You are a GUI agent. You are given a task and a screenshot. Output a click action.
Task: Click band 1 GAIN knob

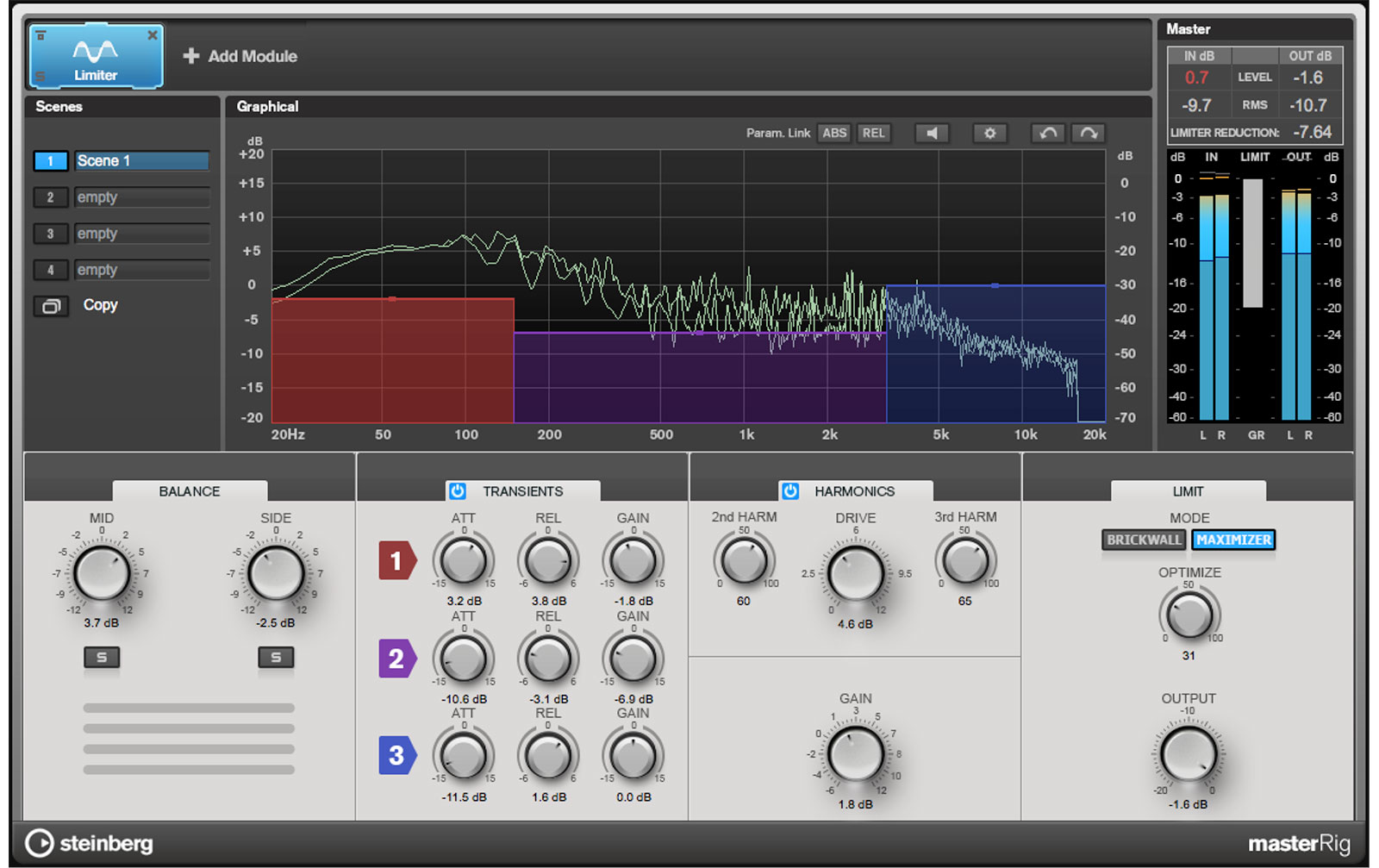(633, 561)
